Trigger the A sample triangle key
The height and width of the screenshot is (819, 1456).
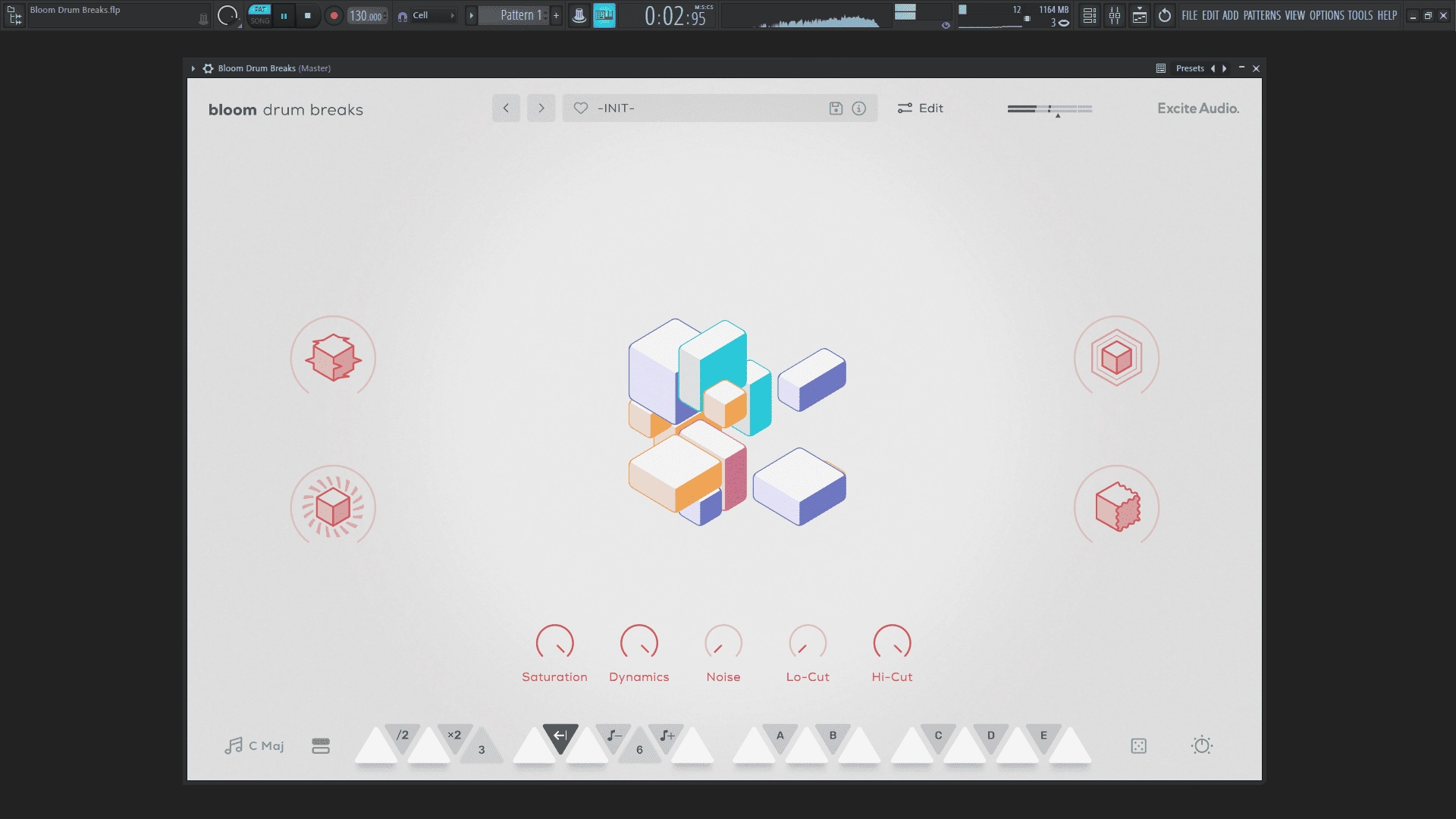[780, 737]
